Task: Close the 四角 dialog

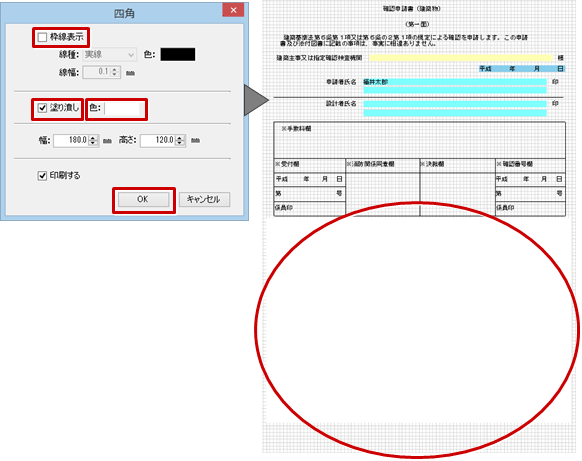Action: (233, 10)
